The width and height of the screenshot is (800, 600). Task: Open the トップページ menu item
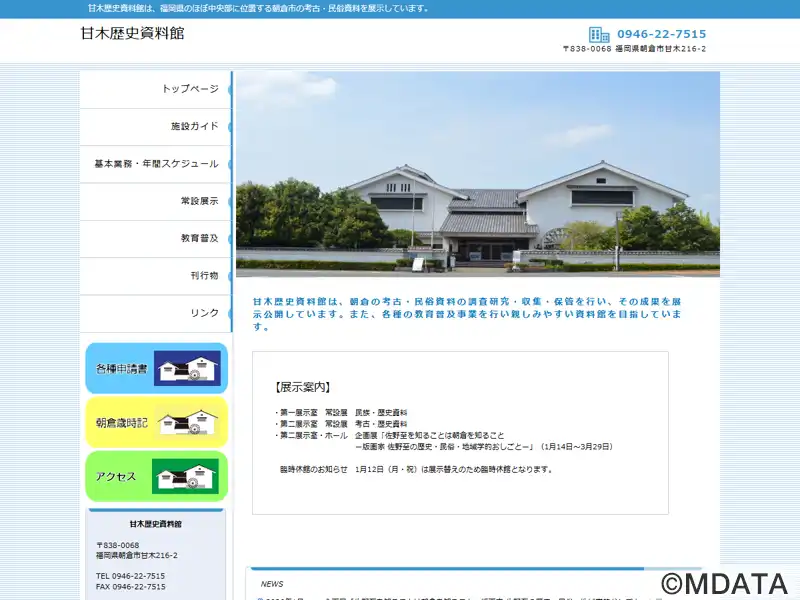tap(156, 89)
